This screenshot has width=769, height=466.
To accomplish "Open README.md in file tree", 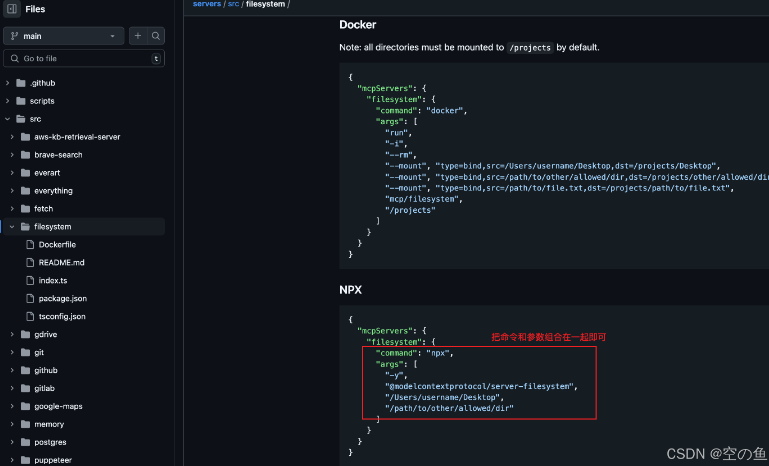I will click(61, 263).
